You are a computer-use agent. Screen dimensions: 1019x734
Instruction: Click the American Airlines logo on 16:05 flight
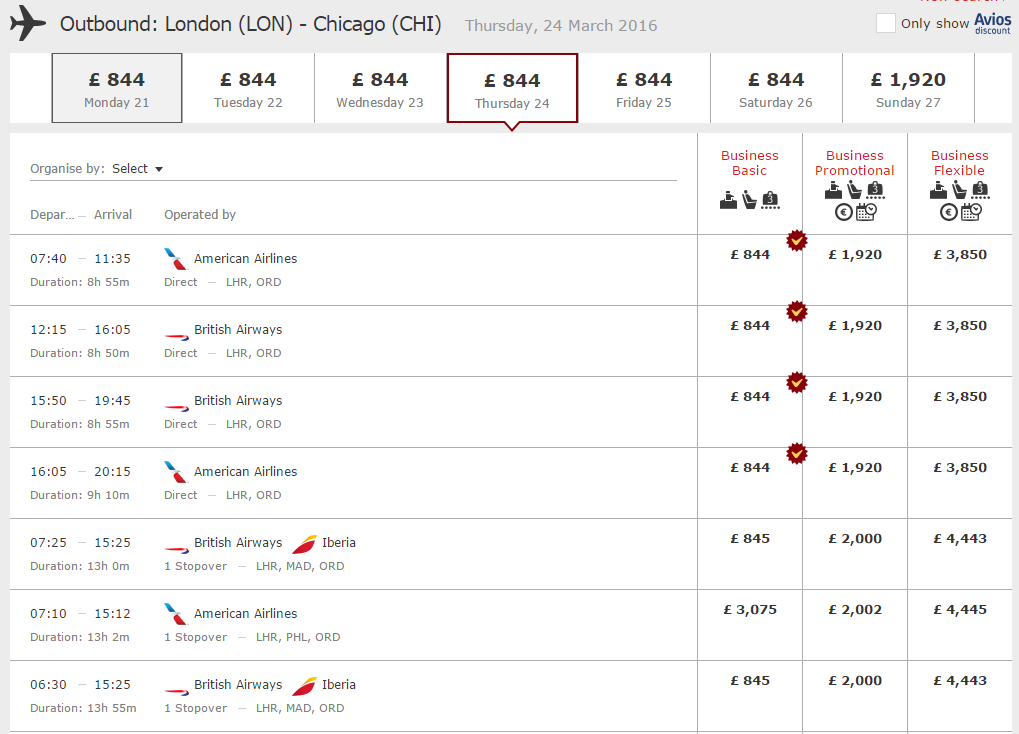175,472
